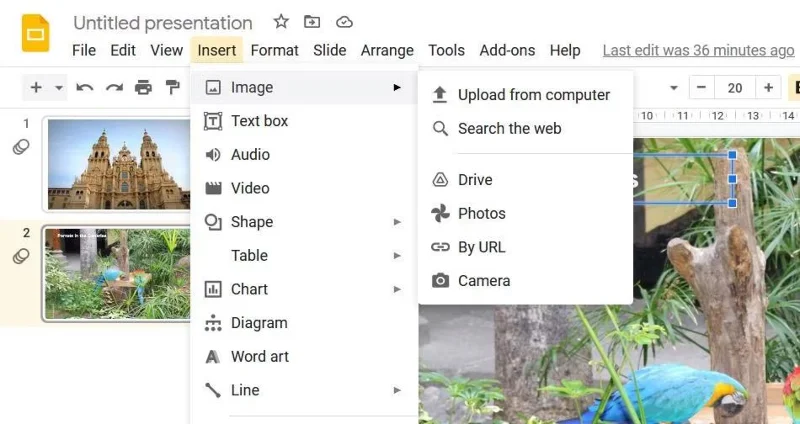Open the Add-ons menu
Image resolution: width=800 pixels, height=424 pixels.
[507, 51]
